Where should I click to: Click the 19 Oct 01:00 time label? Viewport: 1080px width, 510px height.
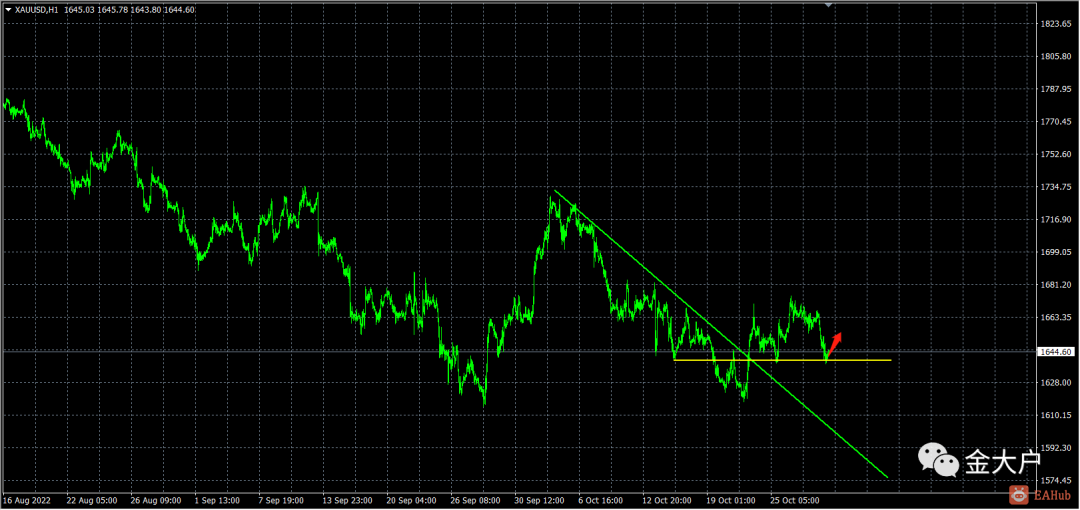click(731, 500)
